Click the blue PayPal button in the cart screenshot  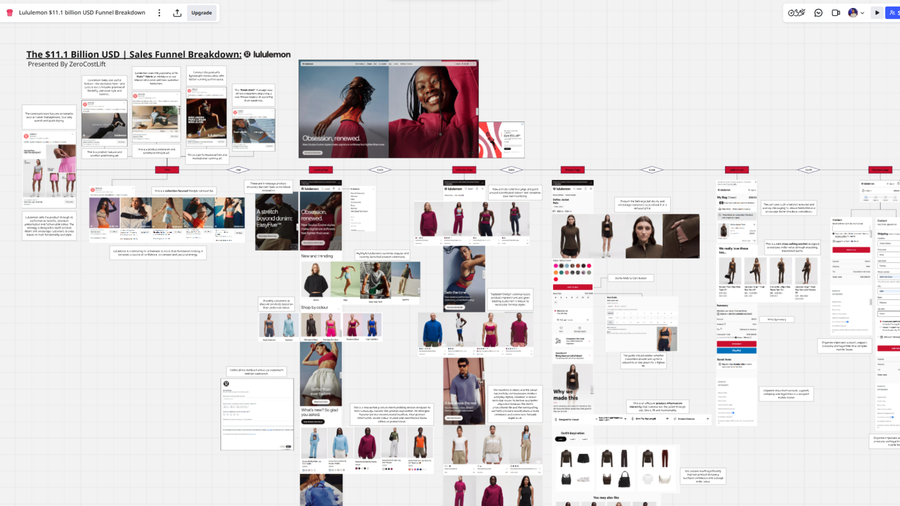[736, 350]
